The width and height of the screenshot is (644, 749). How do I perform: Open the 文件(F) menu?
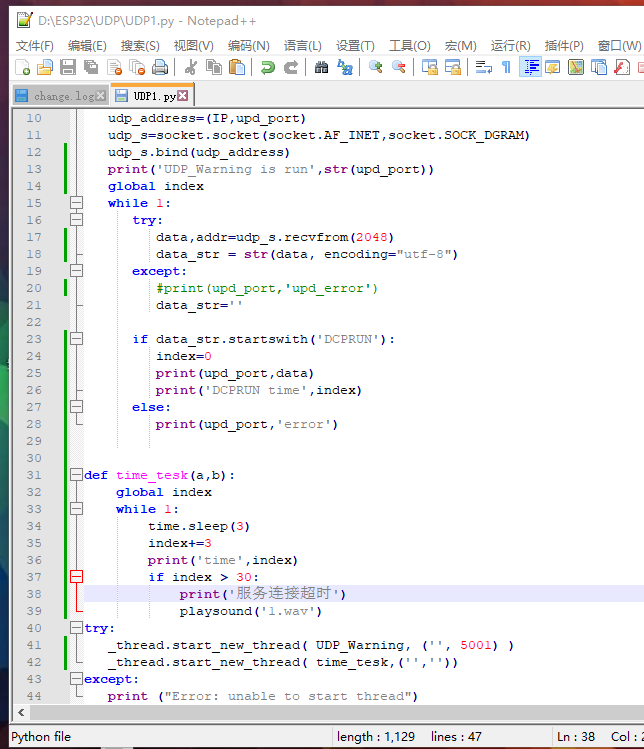[34, 45]
